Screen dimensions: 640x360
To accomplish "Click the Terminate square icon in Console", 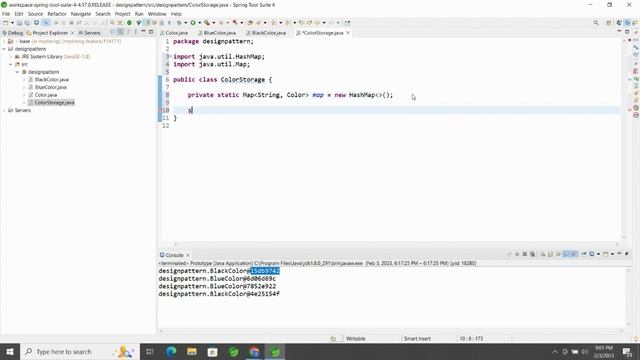I will click(517, 254).
